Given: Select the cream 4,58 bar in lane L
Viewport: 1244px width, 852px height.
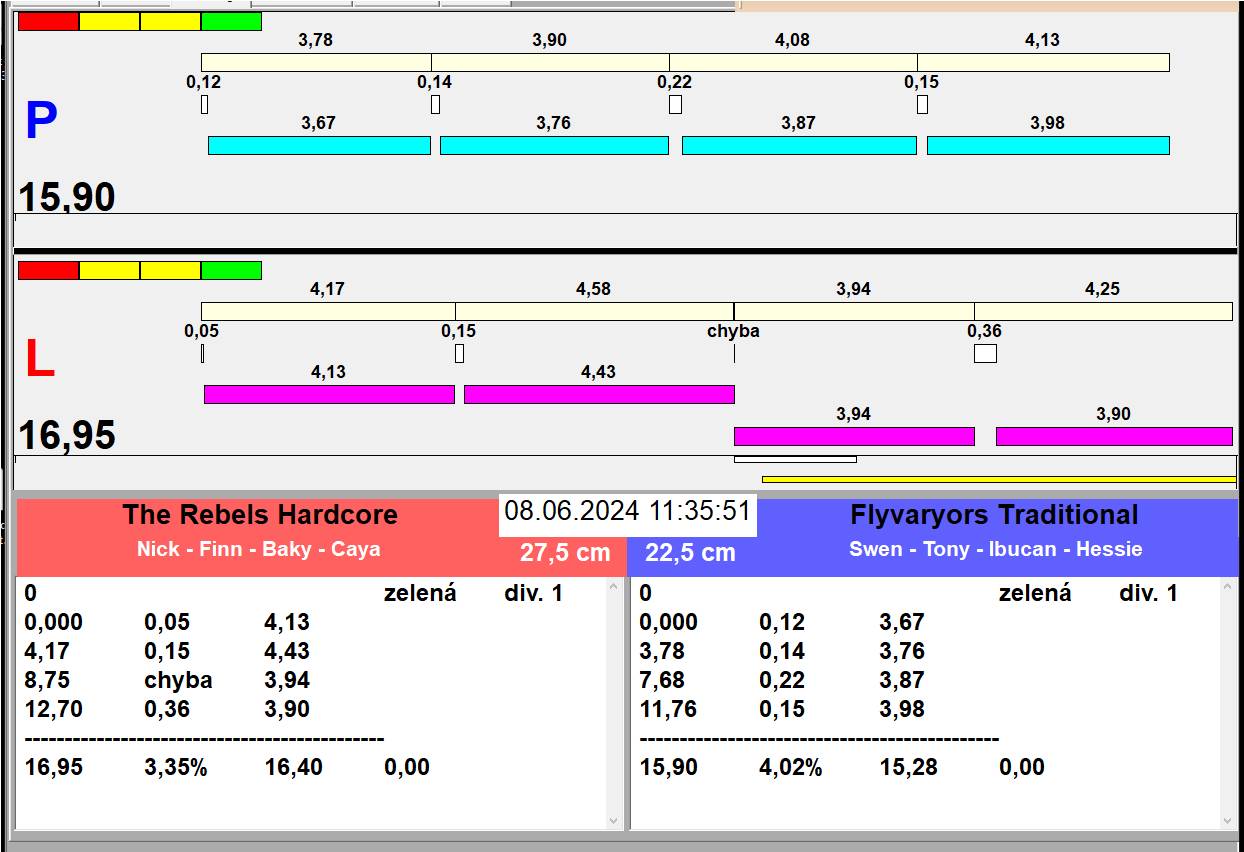Looking at the screenshot, I should click(x=594, y=311).
